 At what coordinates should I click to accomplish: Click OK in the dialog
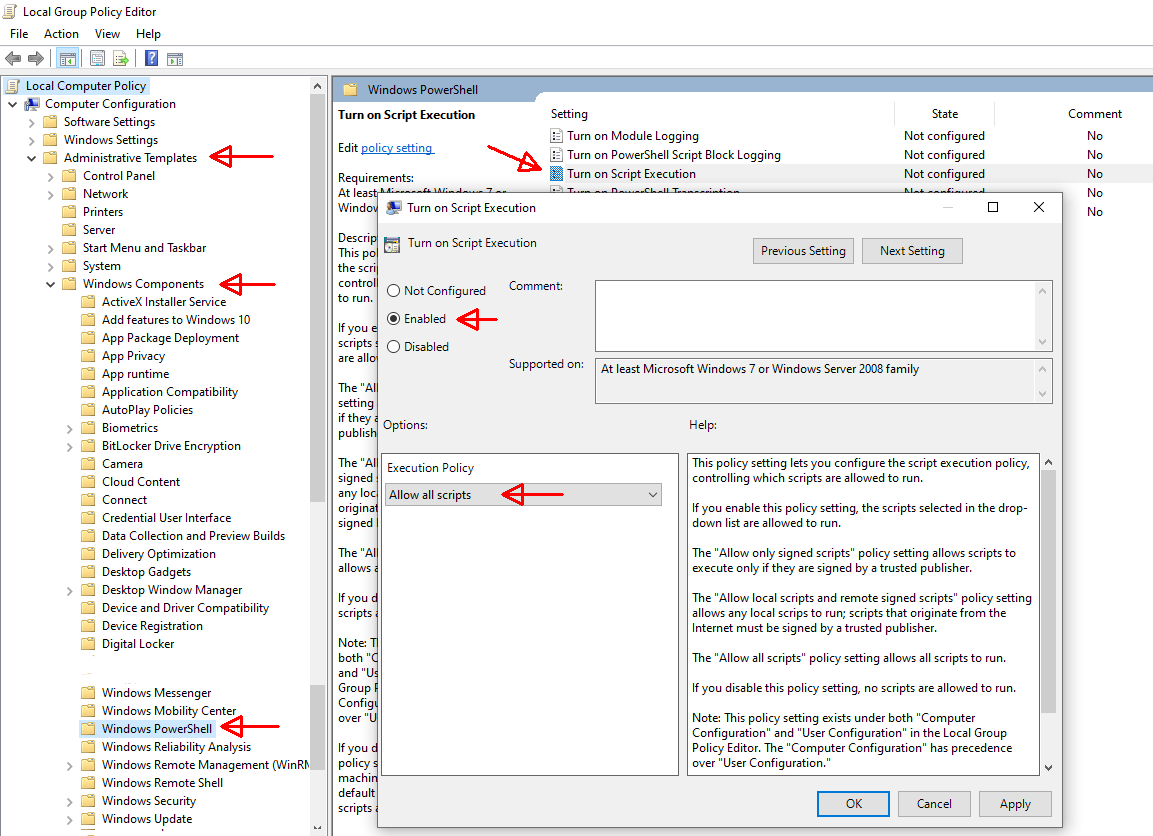coord(853,804)
